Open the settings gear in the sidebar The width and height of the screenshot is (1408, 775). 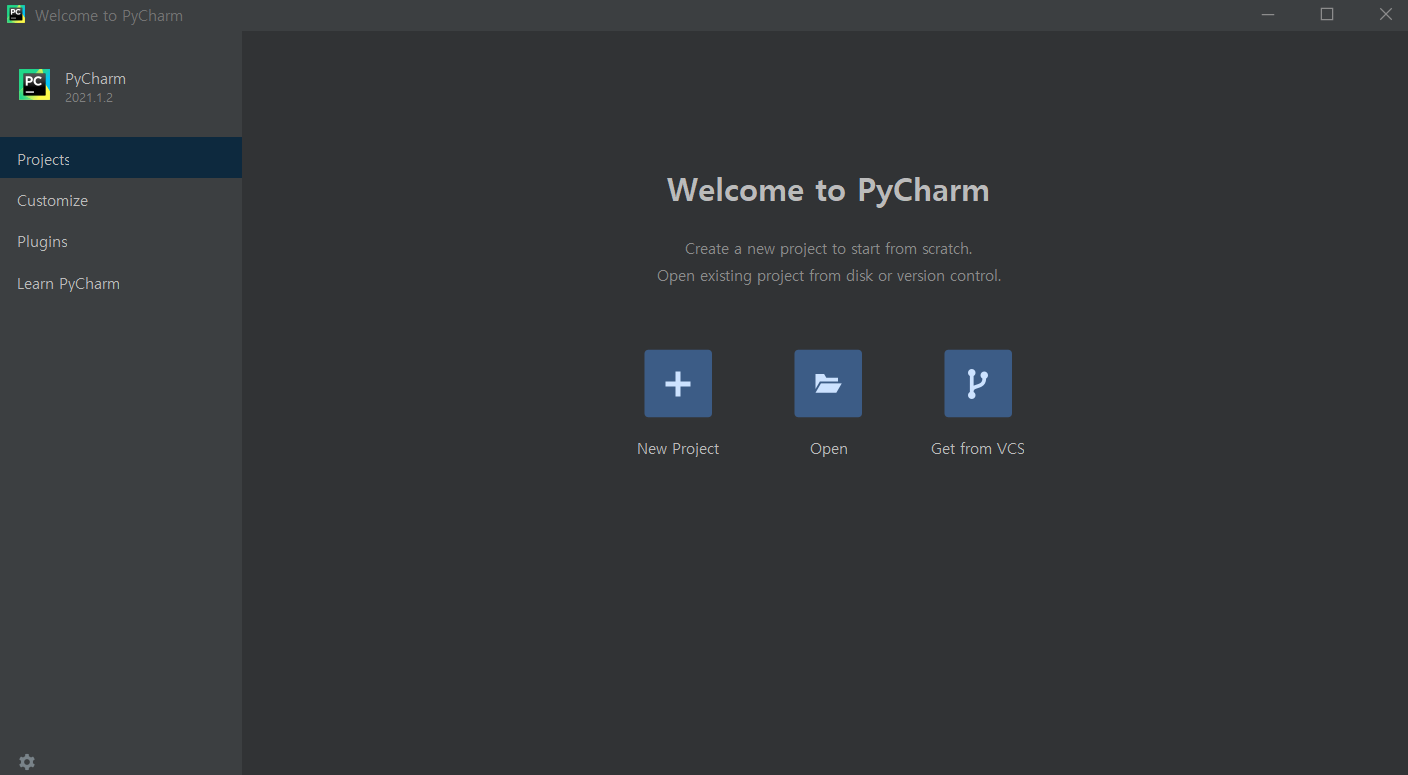27,762
